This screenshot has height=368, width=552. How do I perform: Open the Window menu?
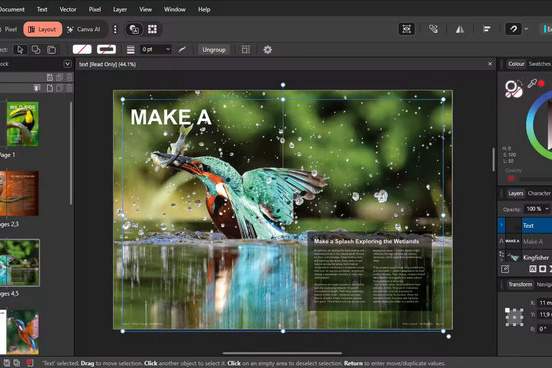coord(175,10)
